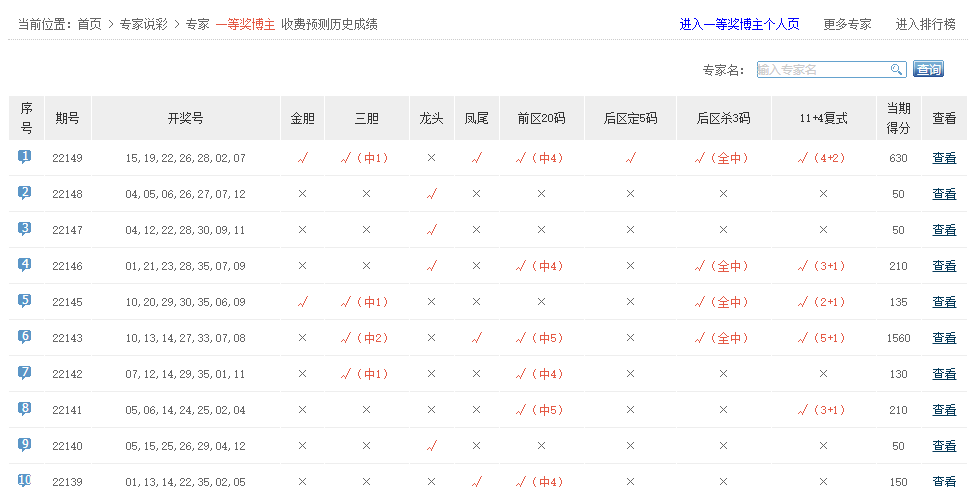View details for issue 22143

(944, 338)
